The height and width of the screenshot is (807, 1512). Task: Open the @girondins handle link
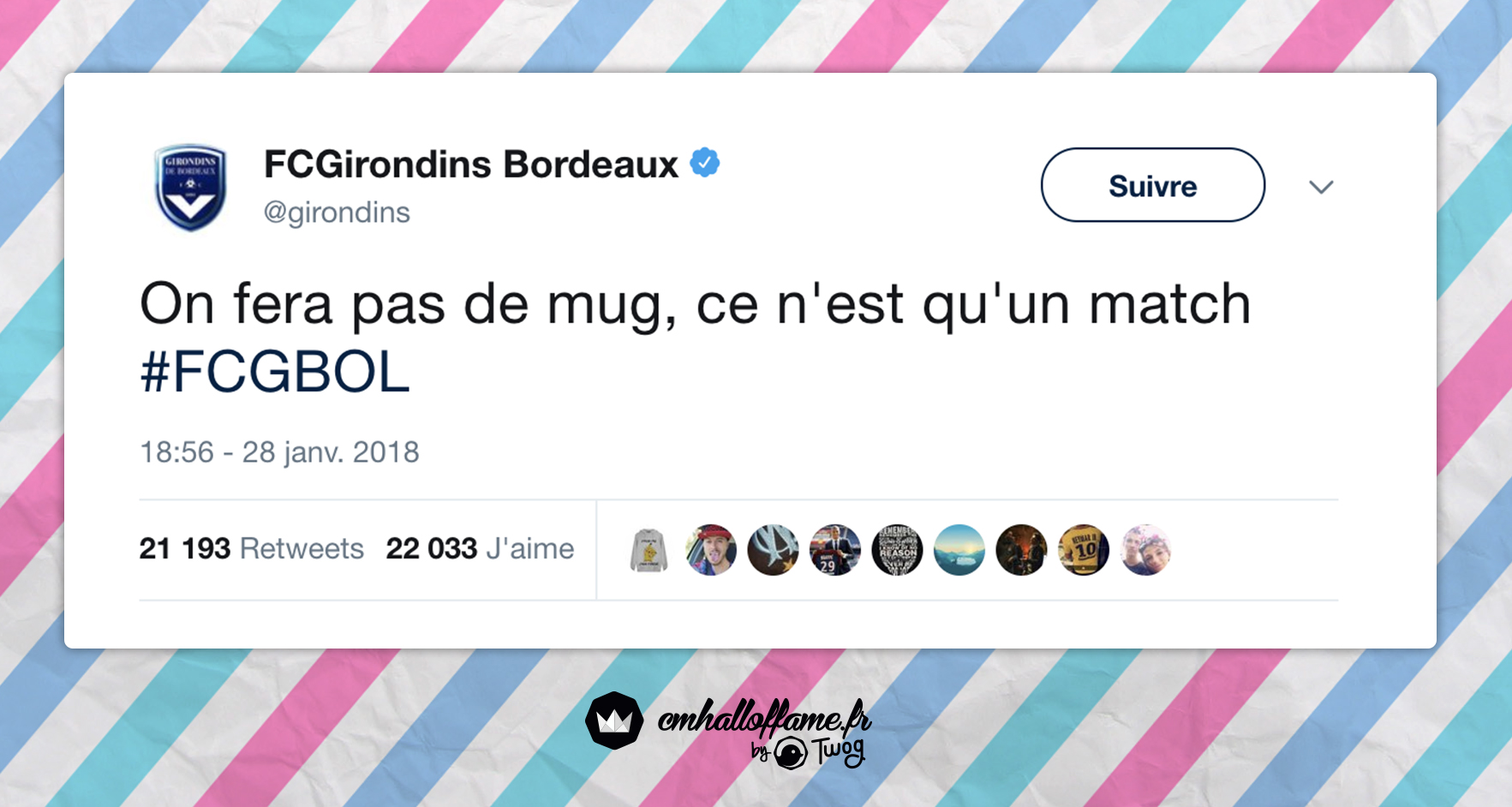pyautogui.click(x=337, y=212)
